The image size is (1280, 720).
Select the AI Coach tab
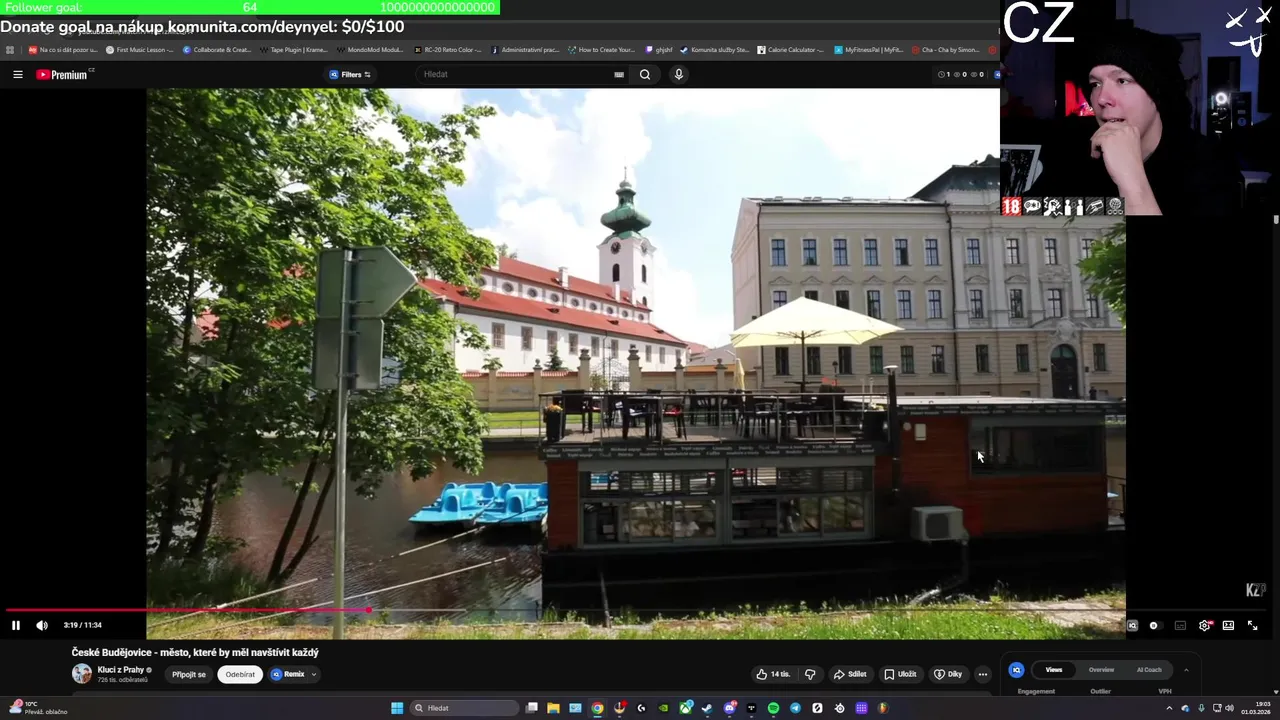1149,670
